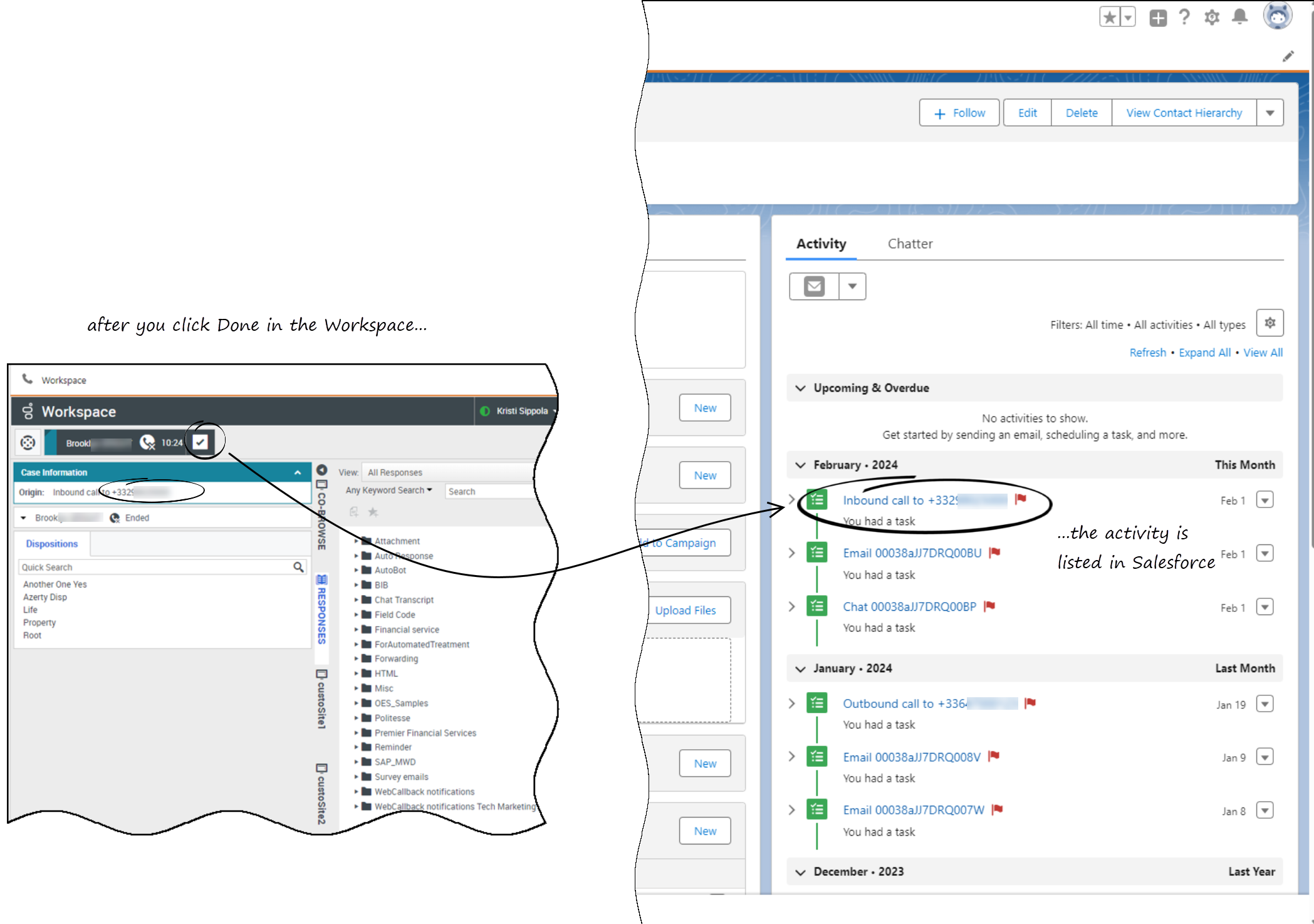
Task: Click the quick-create plus icon in the header
Action: [1157, 17]
